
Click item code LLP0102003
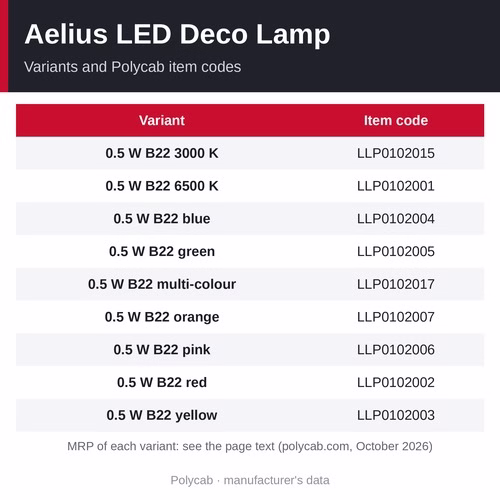tap(396, 415)
